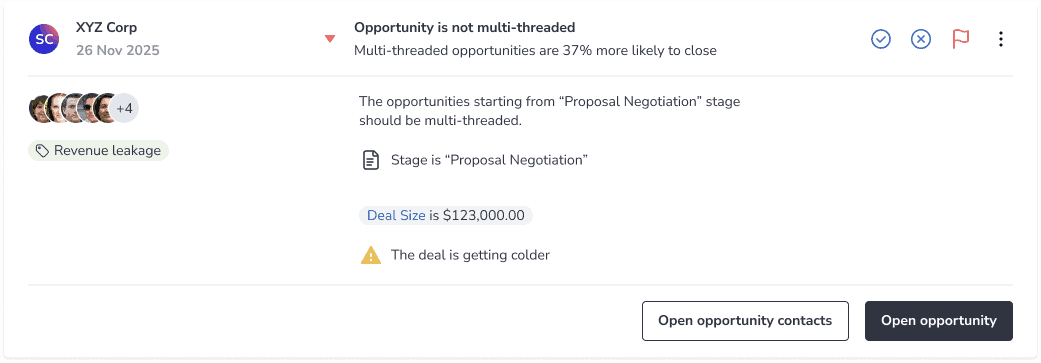Click the document icon beside the stage condition
The image size is (1041, 363).
tap(370, 160)
